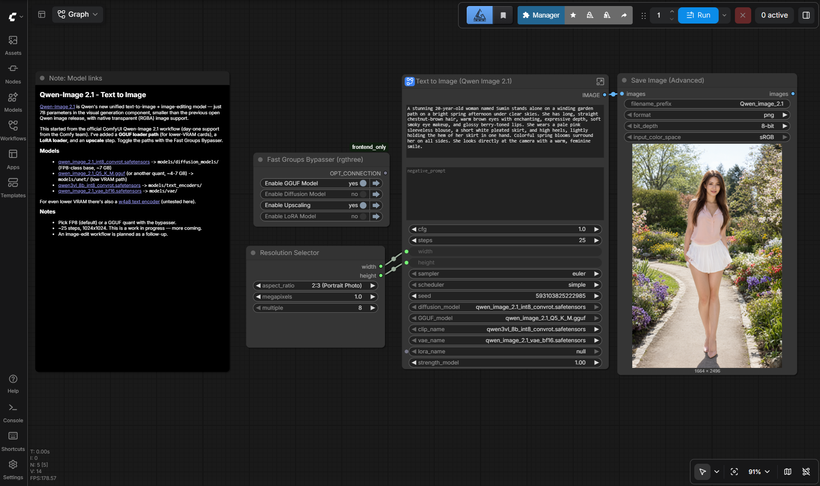Toggle Enable Diffusion Model switch
The image size is (820, 486).
pyautogui.click(x=363, y=194)
